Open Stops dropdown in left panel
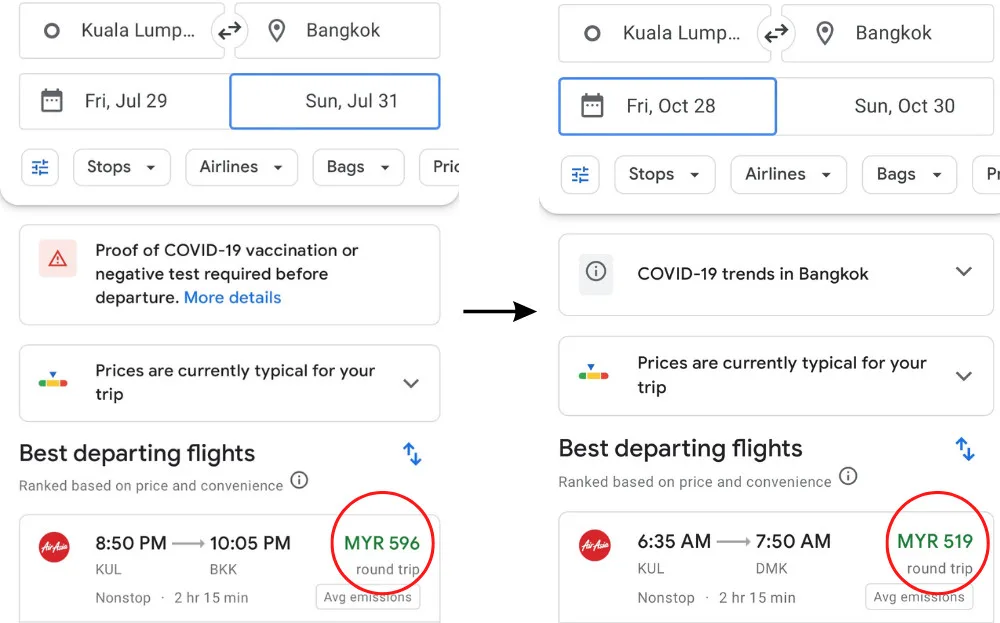The width and height of the screenshot is (1000, 623). [x=122, y=167]
